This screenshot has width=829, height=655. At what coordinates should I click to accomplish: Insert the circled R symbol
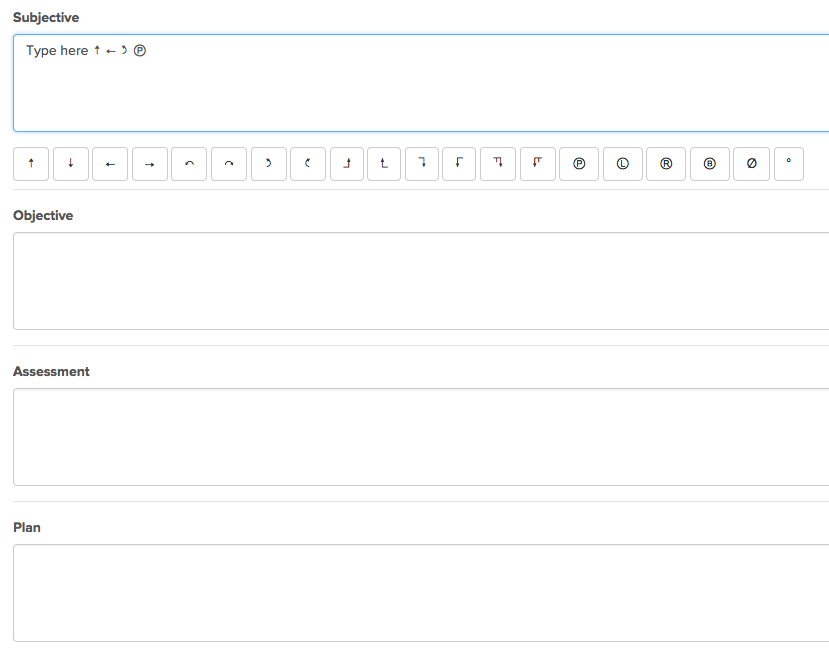666,164
